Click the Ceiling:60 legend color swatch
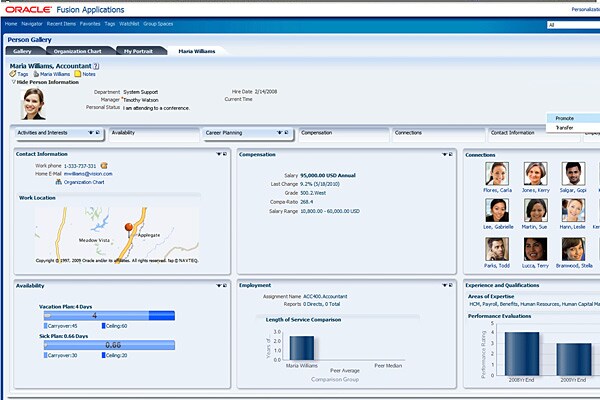Screen dimensions: 600x400 104,326
